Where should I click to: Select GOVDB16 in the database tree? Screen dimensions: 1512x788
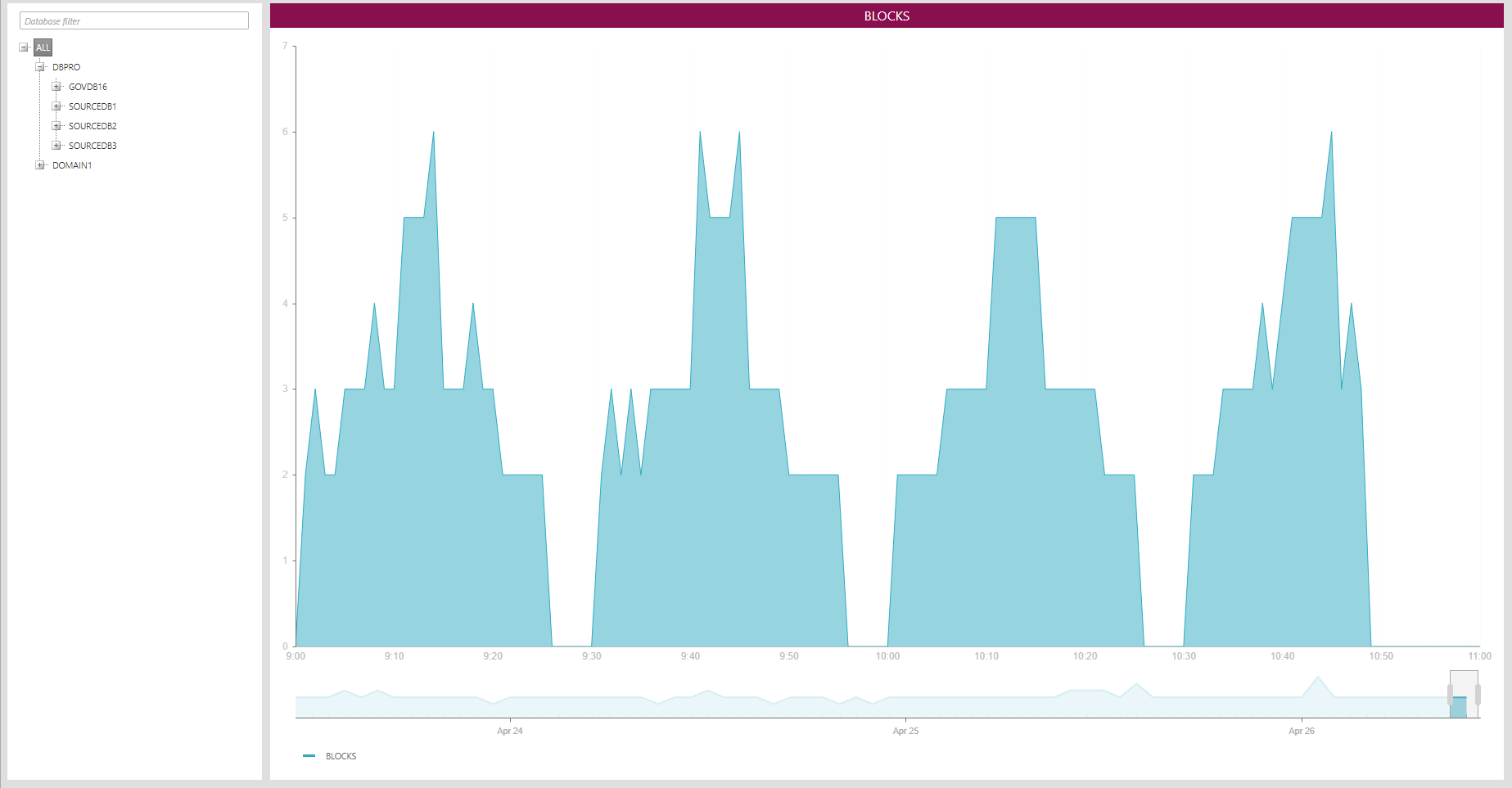[x=88, y=87]
